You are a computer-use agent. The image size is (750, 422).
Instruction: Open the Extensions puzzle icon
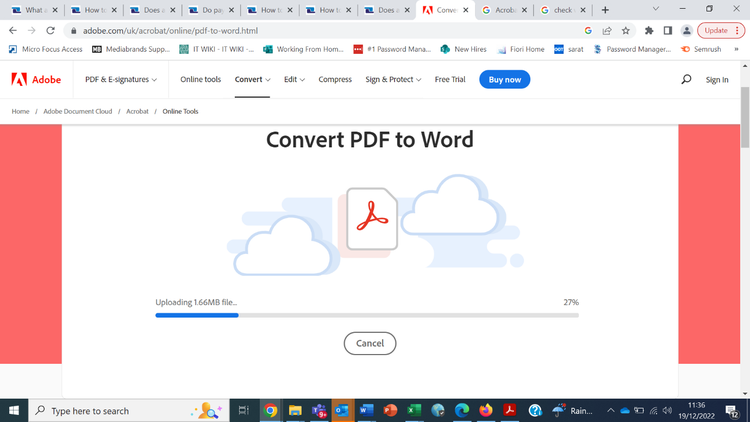[x=649, y=30]
